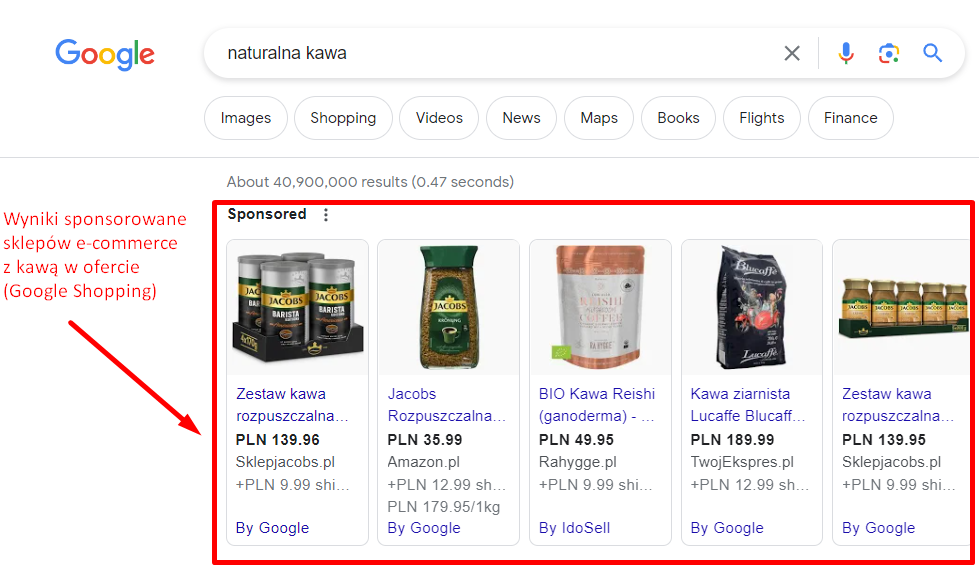Clear the search query with X icon
The height and width of the screenshot is (578, 979).
[x=792, y=54]
